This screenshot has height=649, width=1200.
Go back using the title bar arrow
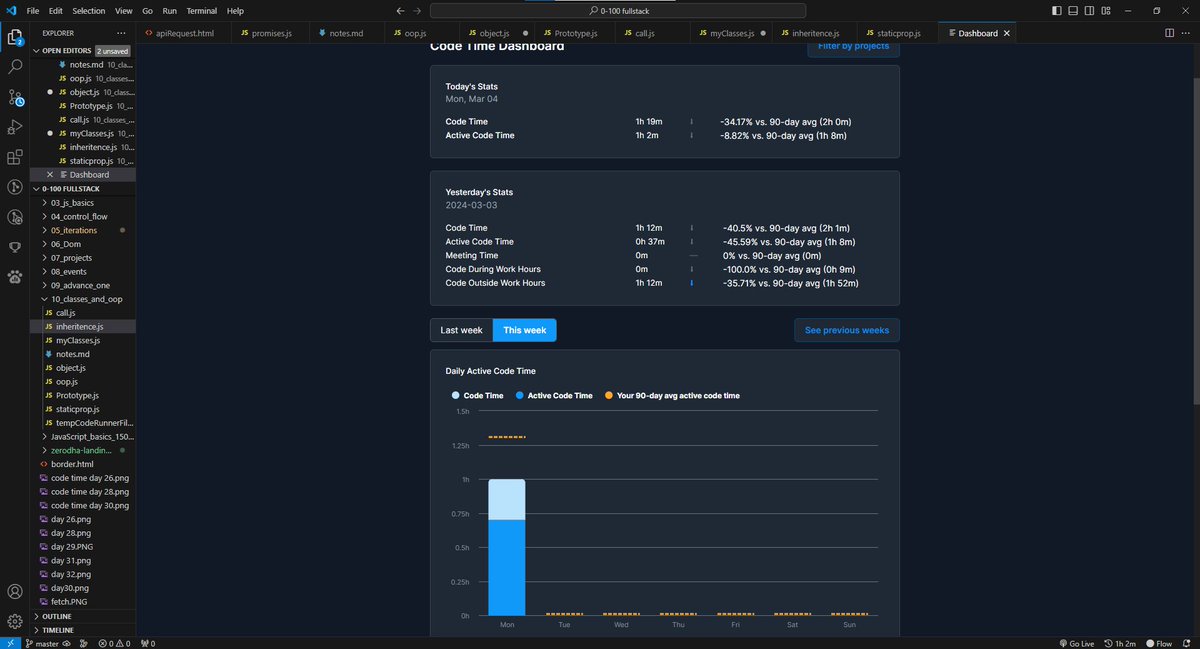tap(401, 10)
